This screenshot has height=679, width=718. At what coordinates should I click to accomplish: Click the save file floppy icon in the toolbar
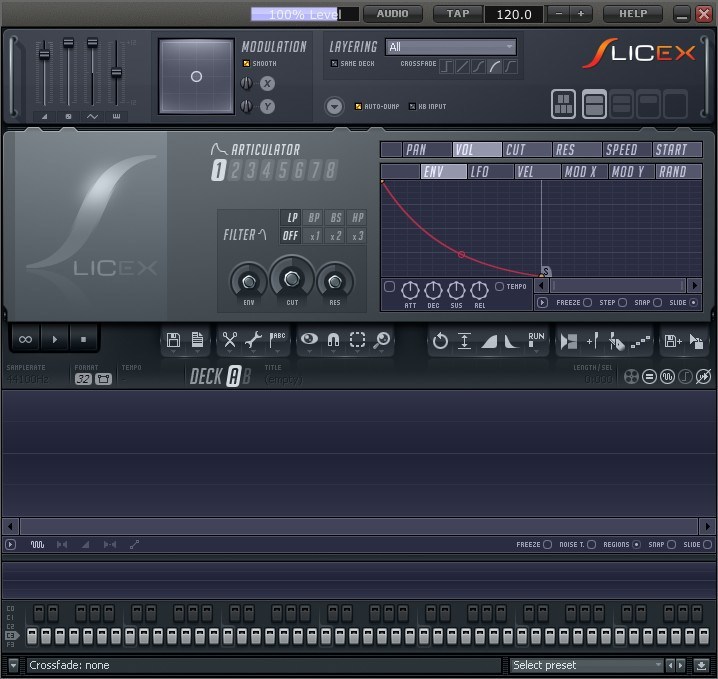coord(173,340)
